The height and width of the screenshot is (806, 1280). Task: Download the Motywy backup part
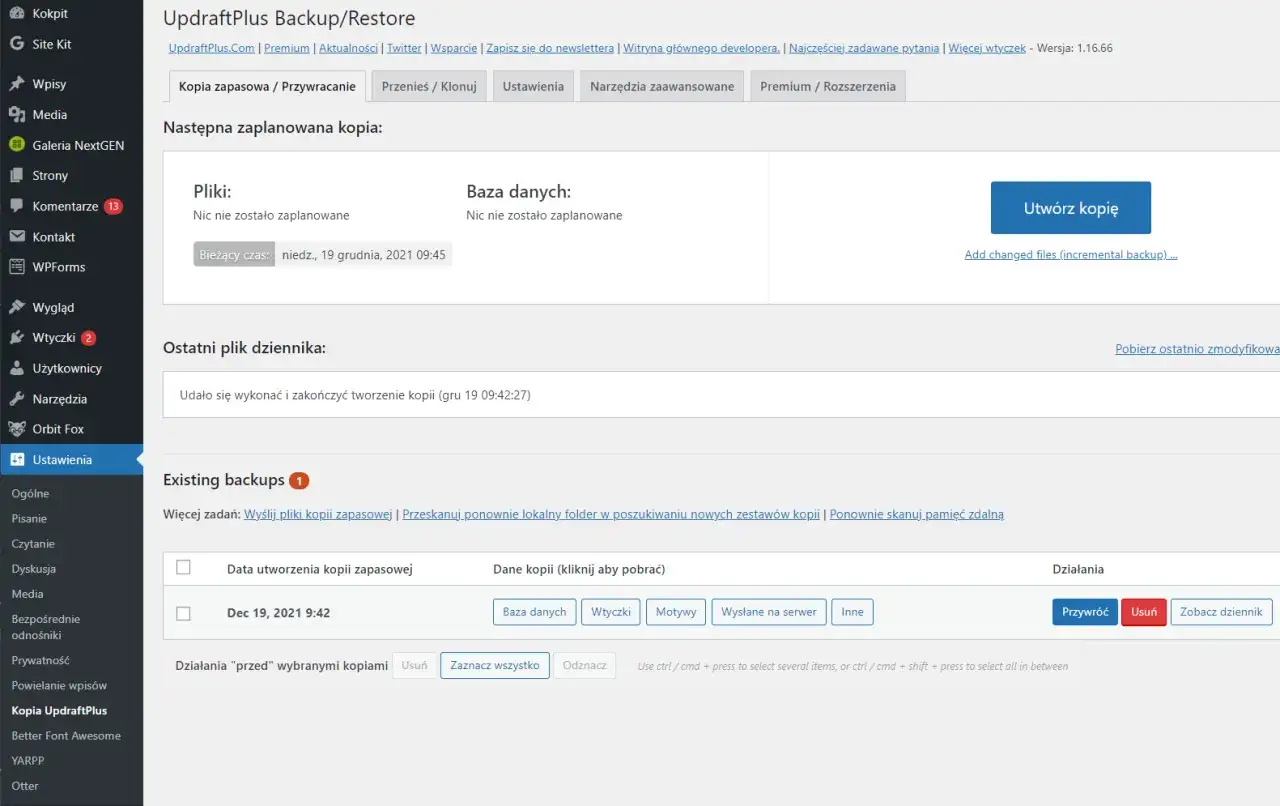(676, 612)
